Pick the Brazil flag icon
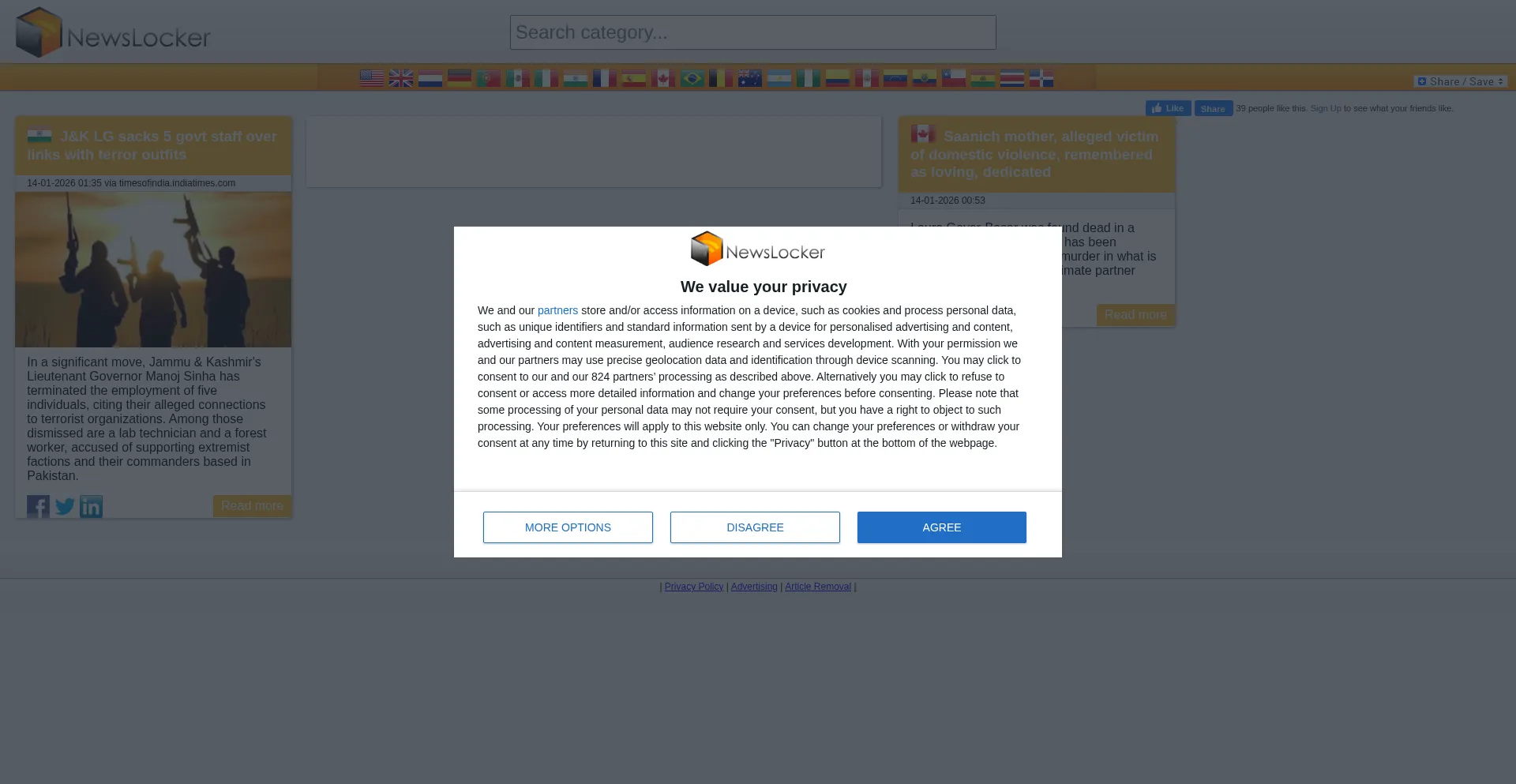 pos(692,78)
